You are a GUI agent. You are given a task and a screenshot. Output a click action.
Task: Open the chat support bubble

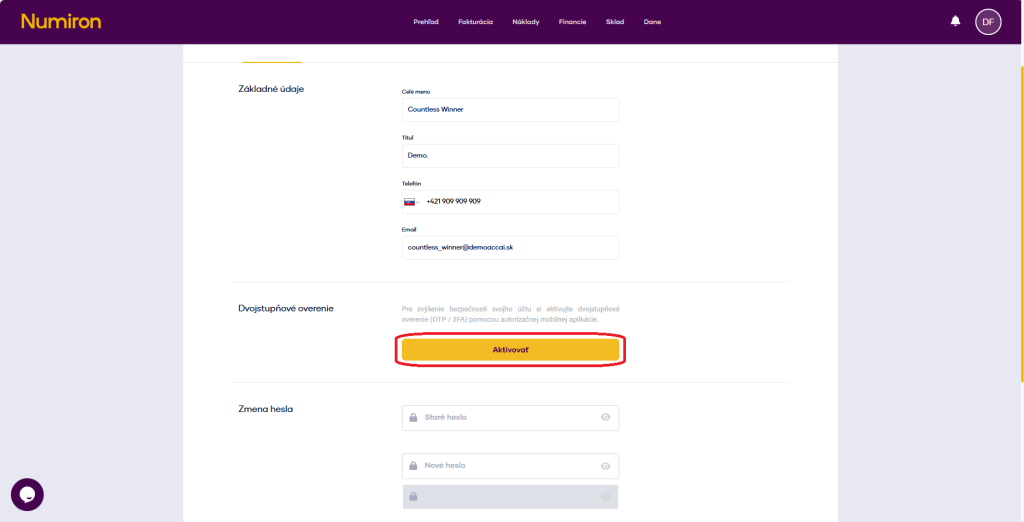(27, 494)
